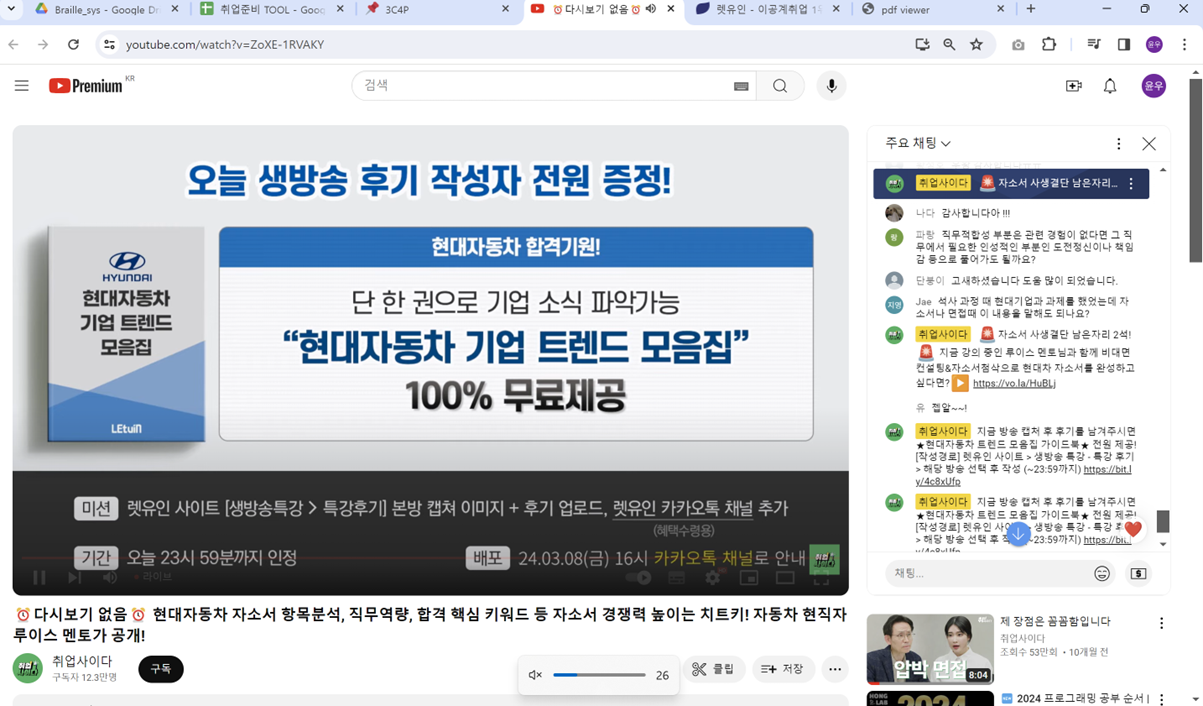Open the create video camera icon
The width and height of the screenshot is (1203, 706).
point(1073,86)
